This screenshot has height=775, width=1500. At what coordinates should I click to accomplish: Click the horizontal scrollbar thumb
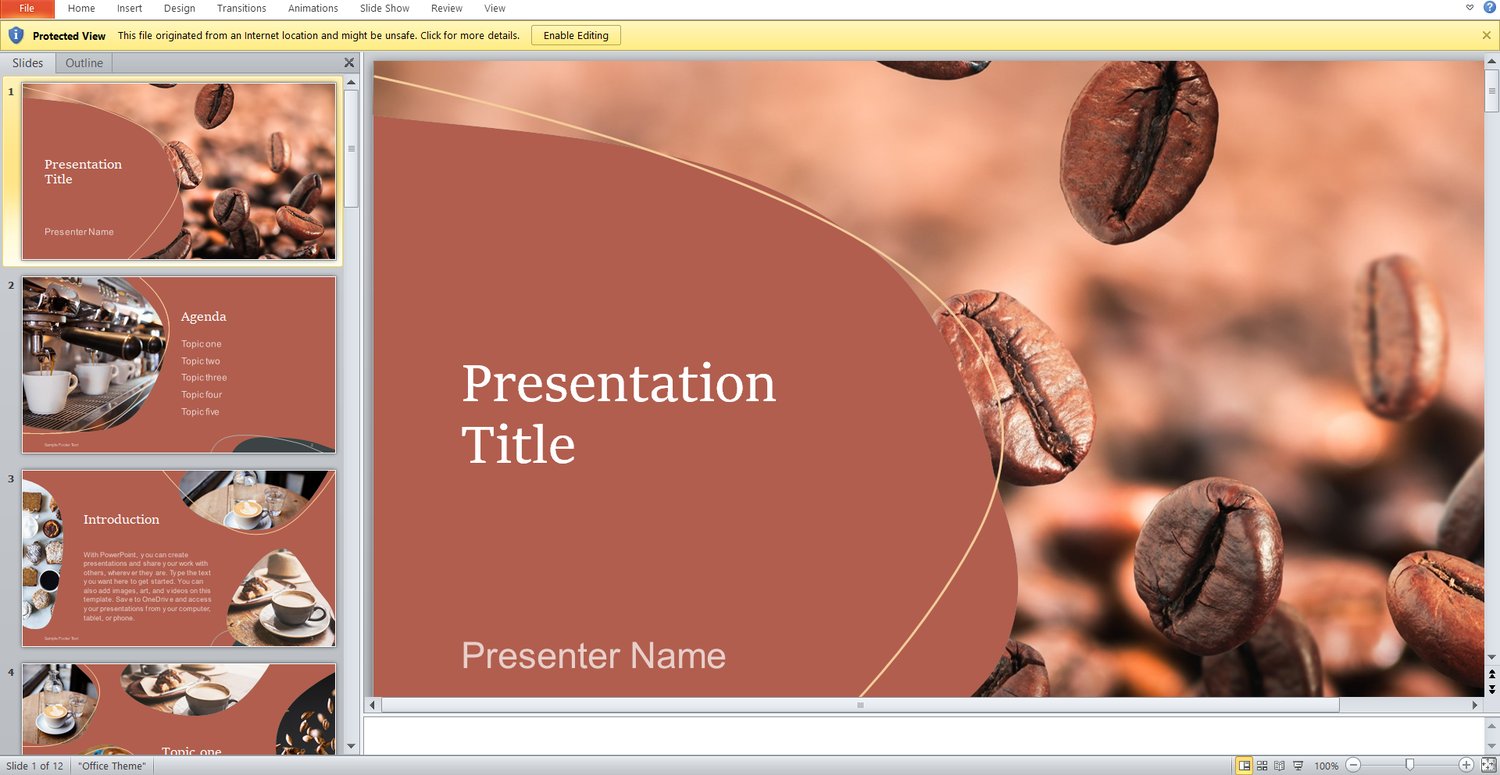coord(860,705)
